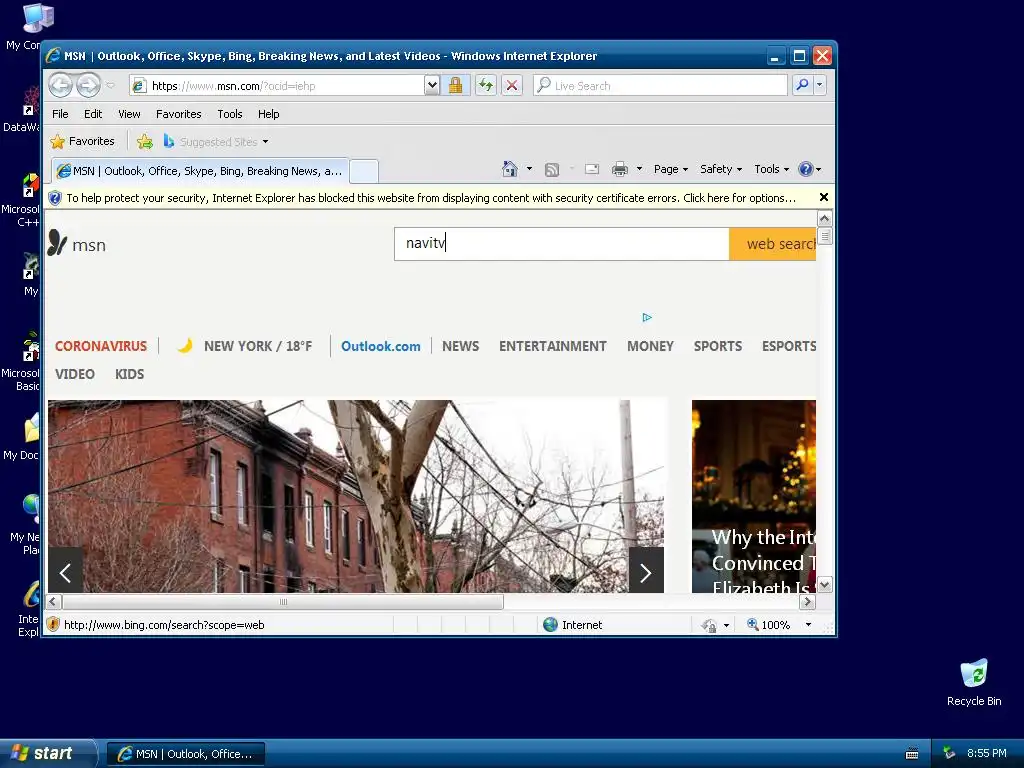The image size is (1024, 768).
Task: Open the CORONAVIRUS section link
Action: [101, 346]
